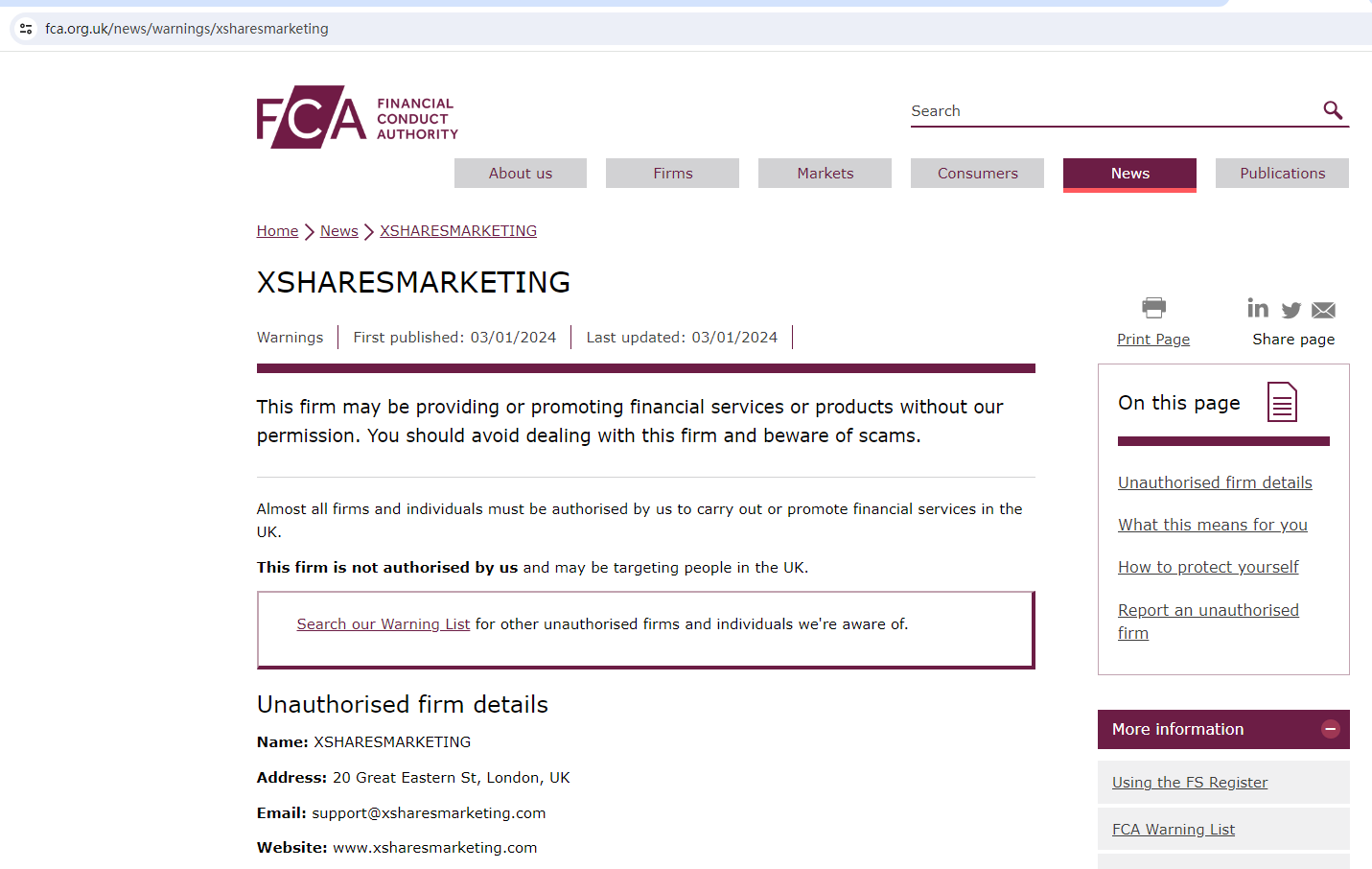
Task: Click the browser address bar URL
Action: tap(187, 29)
